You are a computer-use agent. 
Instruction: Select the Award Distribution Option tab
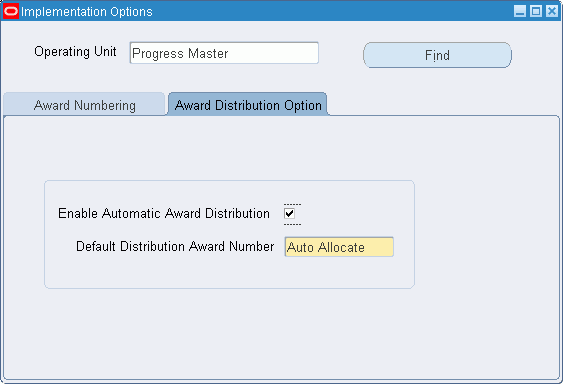pos(248,105)
